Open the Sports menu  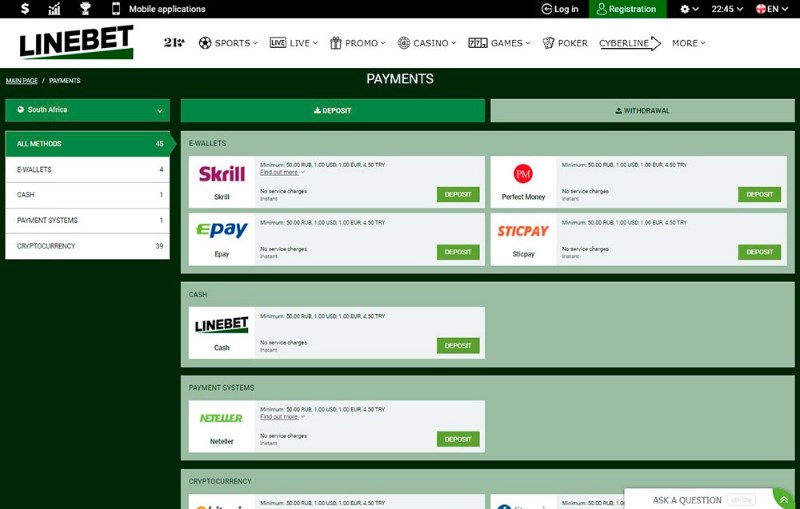pyautogui.click(x=228, y=43)
